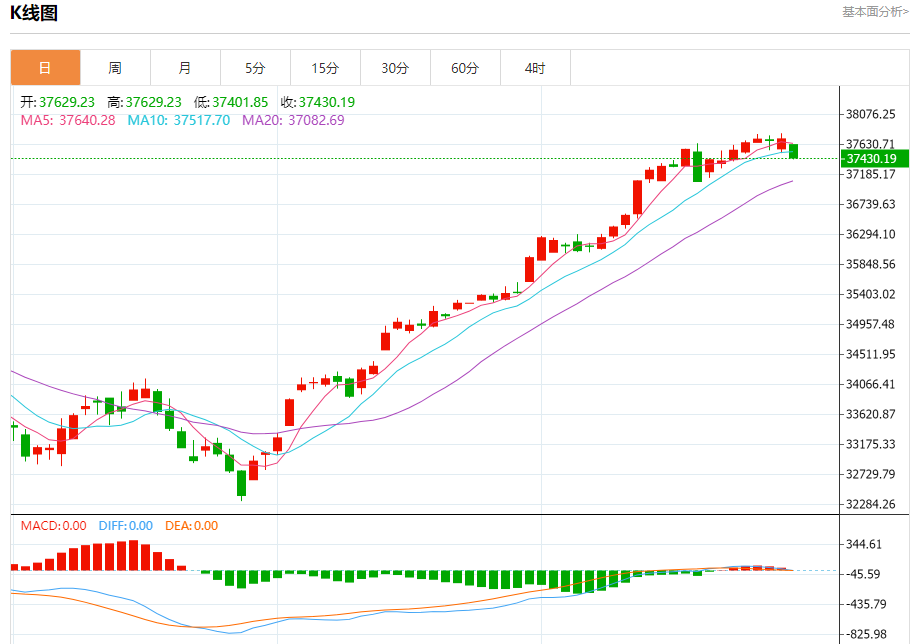Click the 33175.33 axis label

870,444
